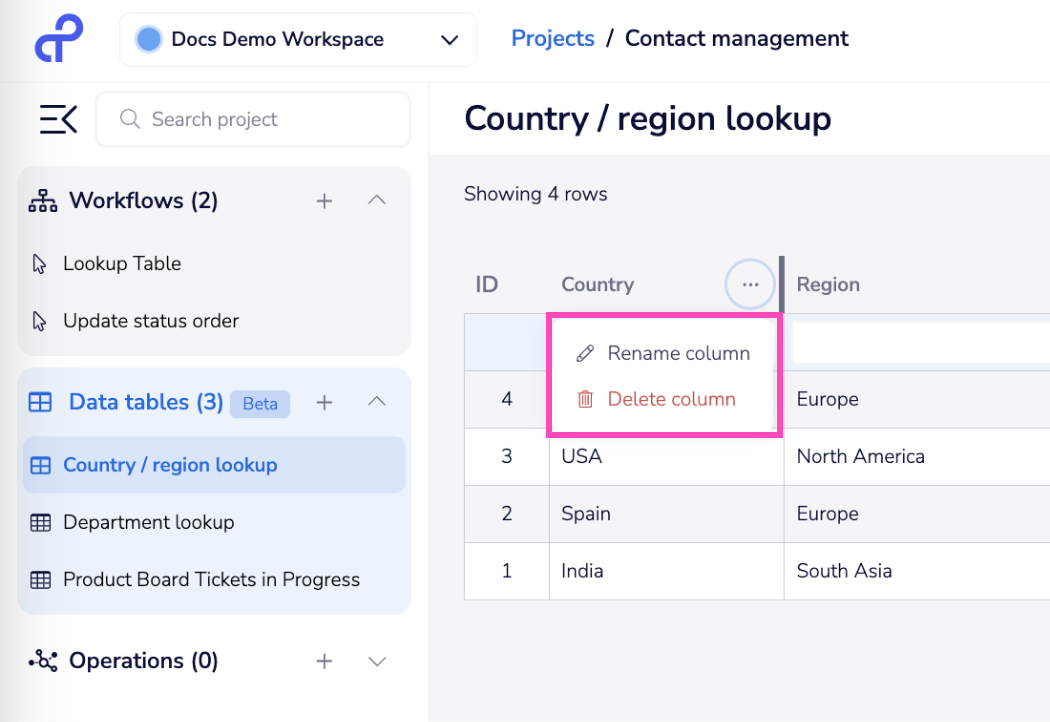Collapse the sidebar with the toggle icon
1050x722 pixels.
[x=58, y=120]
